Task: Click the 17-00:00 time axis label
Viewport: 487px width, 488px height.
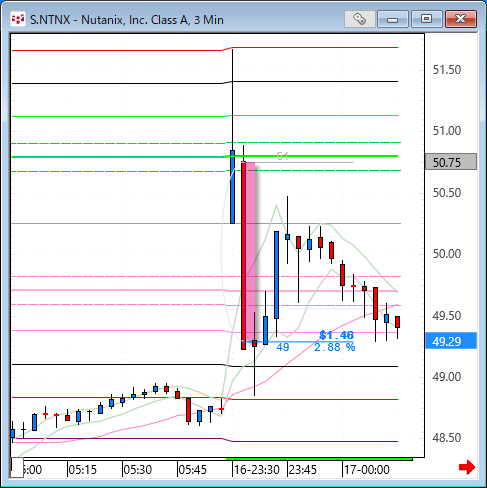Action: [367, 470]
